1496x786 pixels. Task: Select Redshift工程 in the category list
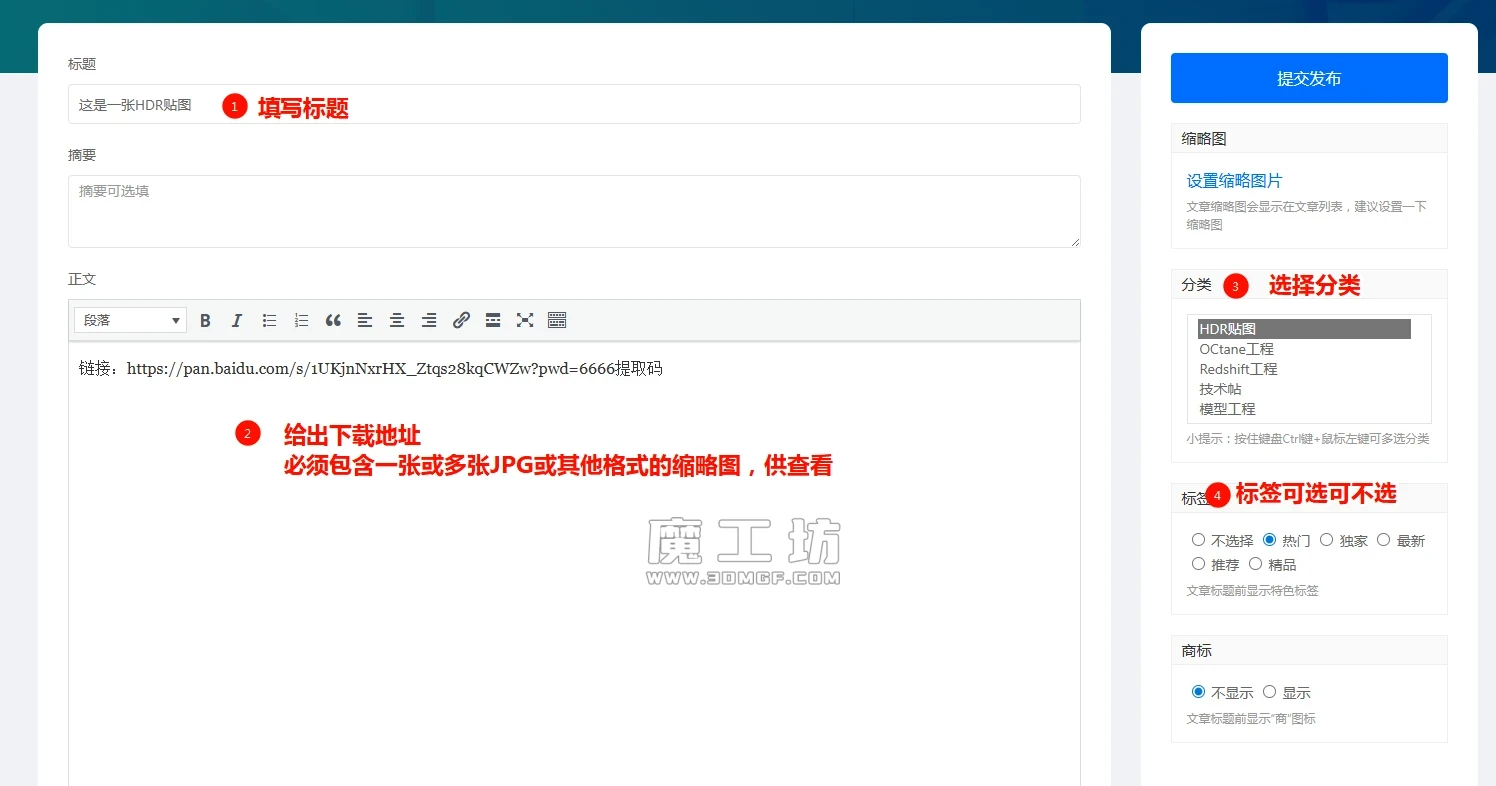(x=1238, y=369)
